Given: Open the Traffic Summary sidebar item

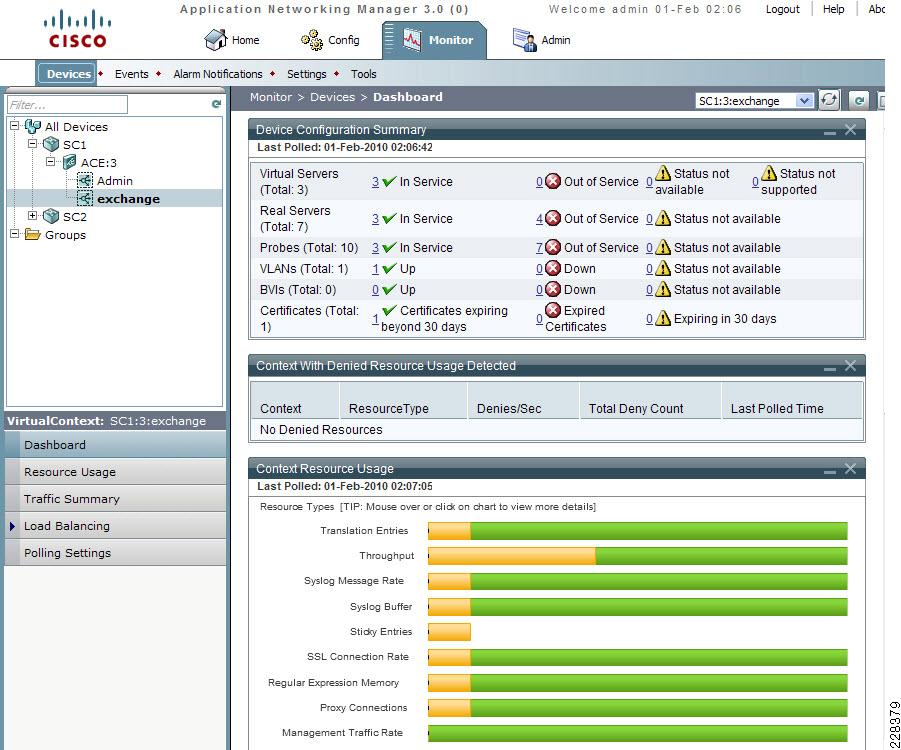Looking at the screenshot, I should [x=115, y=499].
